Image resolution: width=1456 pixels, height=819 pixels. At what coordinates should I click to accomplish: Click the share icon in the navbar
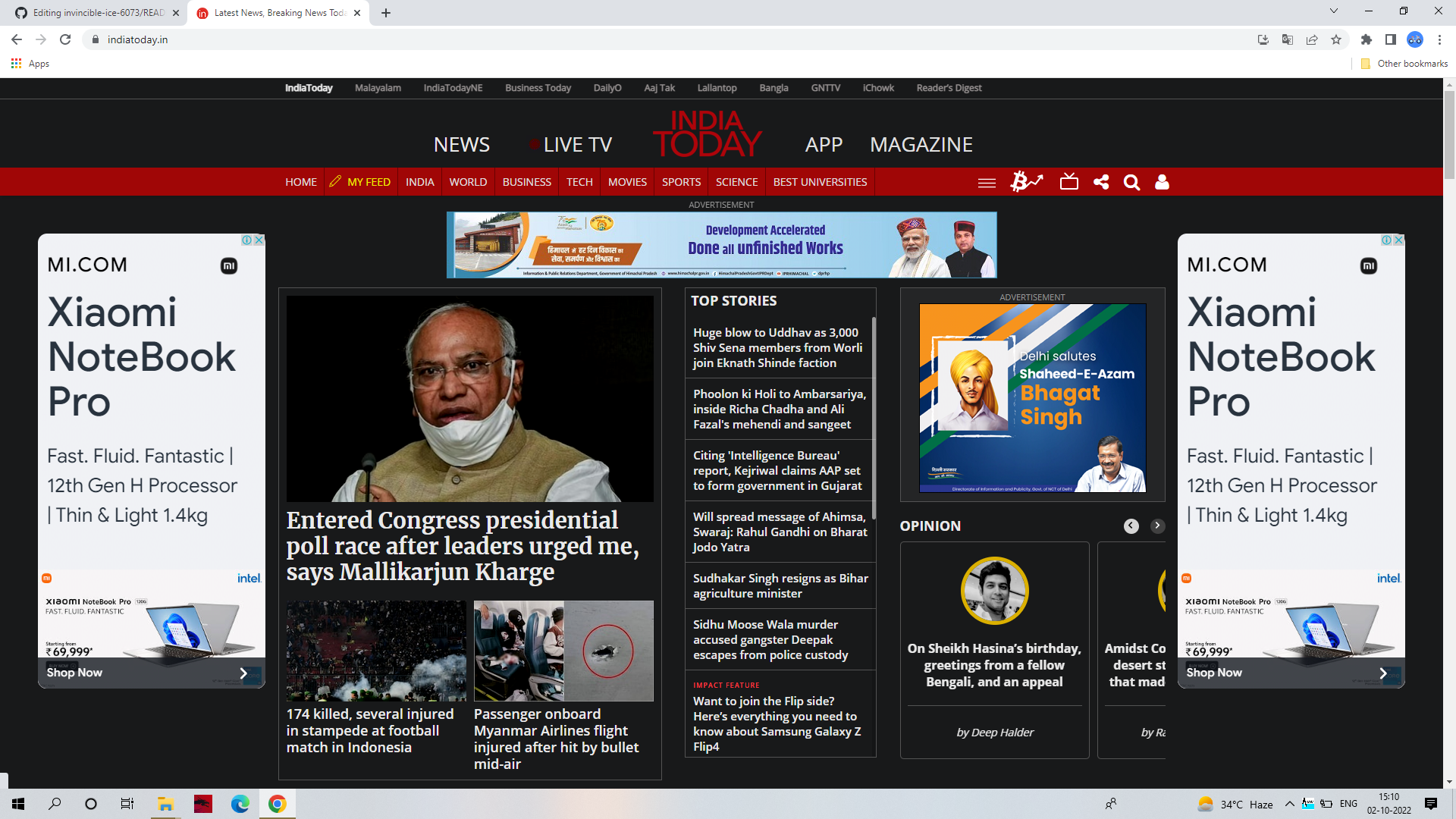tap(1101, 182)
